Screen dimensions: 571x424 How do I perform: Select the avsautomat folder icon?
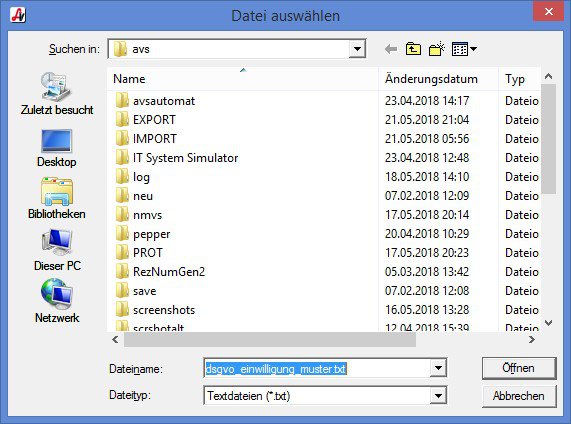click(122, 100)
